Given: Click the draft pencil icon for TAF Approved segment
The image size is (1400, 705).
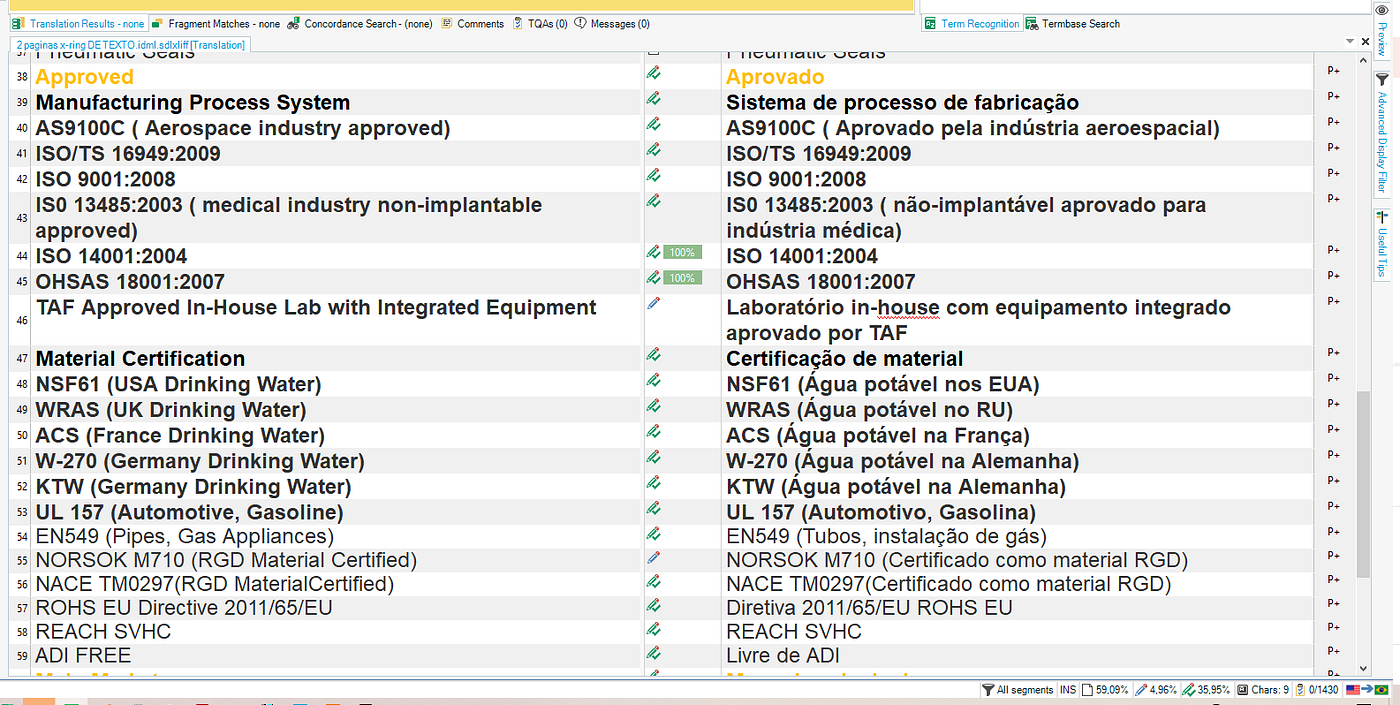Looking at the screenshot, I should [653, 302].
